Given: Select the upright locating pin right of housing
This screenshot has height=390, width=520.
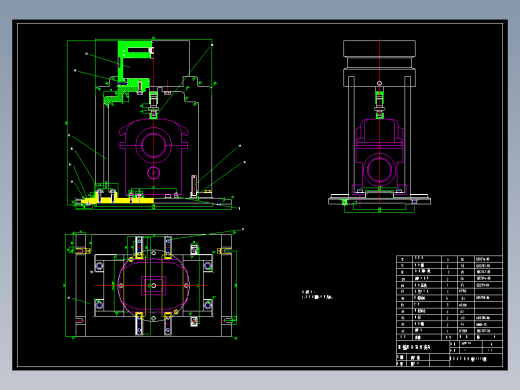Looking at the screenshot, I should click(194, 186).
